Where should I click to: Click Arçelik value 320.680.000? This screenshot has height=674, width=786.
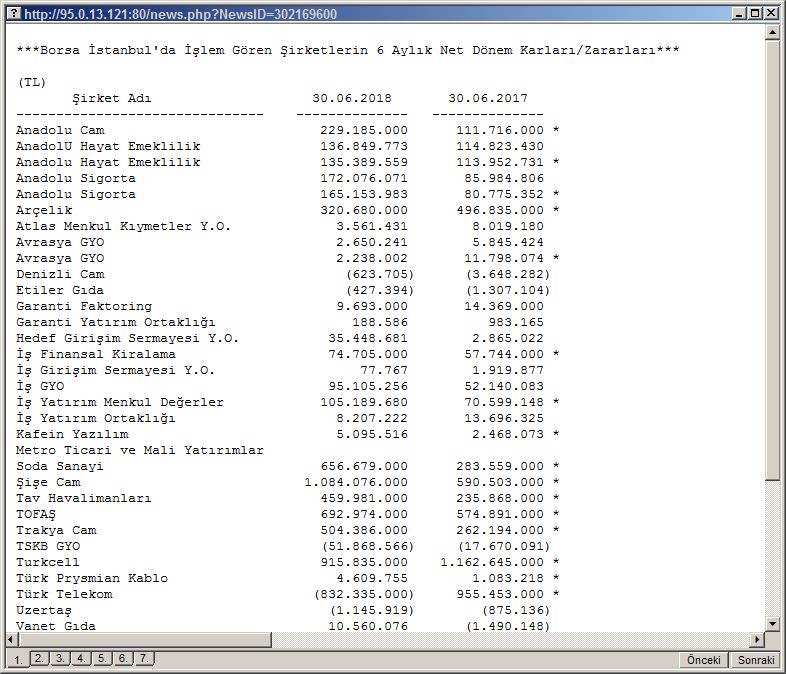[x=364, y=210]
